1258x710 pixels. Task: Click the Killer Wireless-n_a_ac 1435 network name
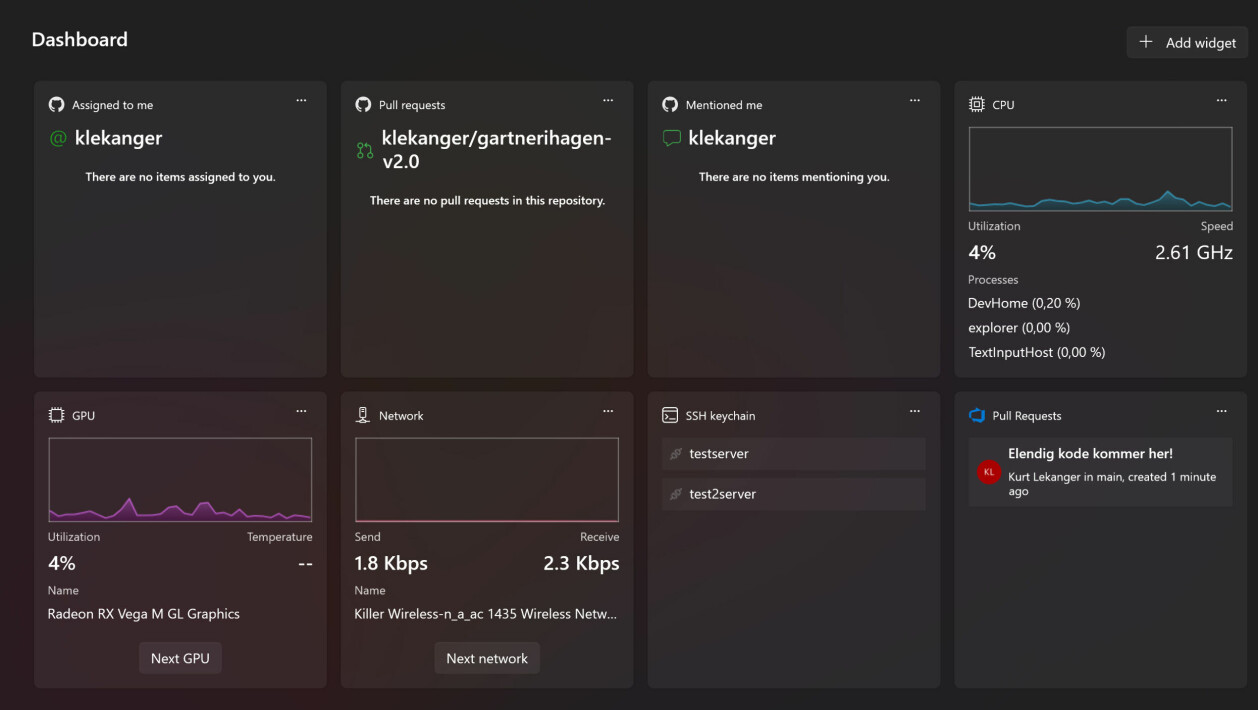(486, 614)
